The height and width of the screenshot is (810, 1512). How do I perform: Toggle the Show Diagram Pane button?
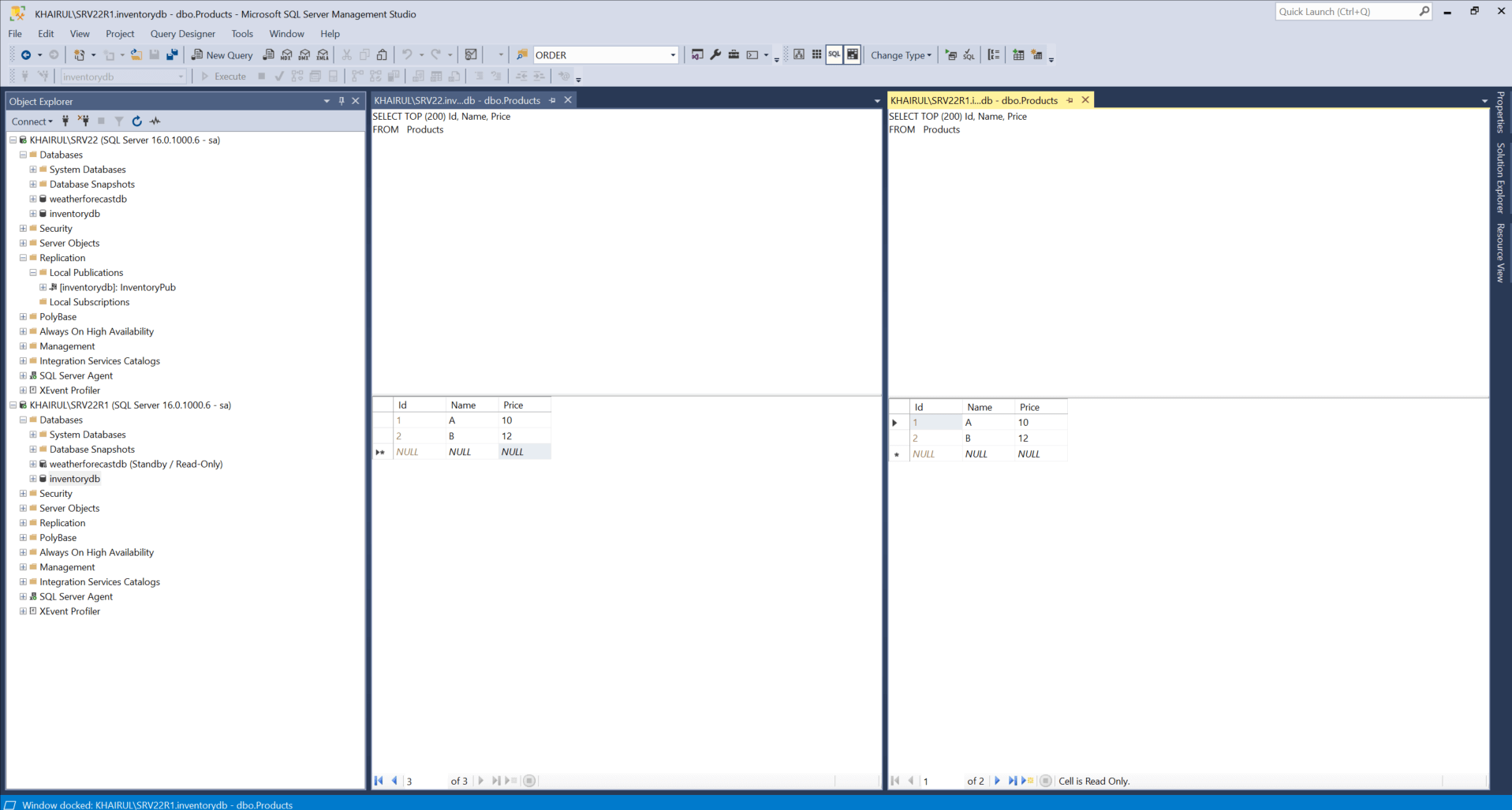(x=799, y=55)
